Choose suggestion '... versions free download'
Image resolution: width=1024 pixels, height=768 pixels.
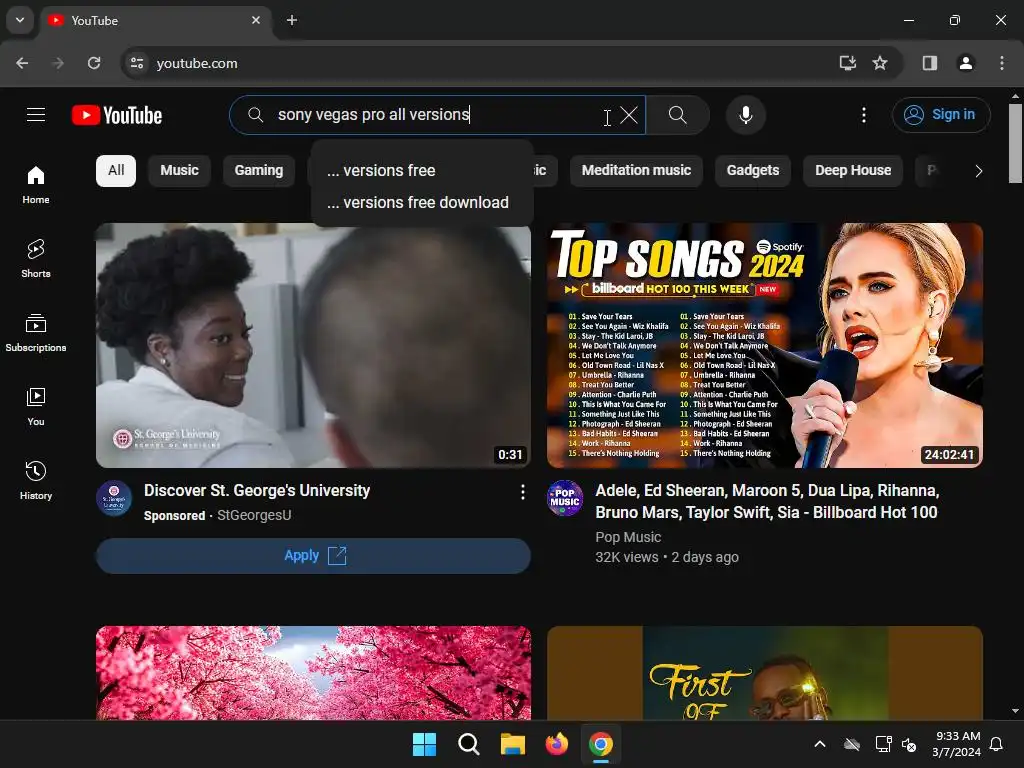423,202
